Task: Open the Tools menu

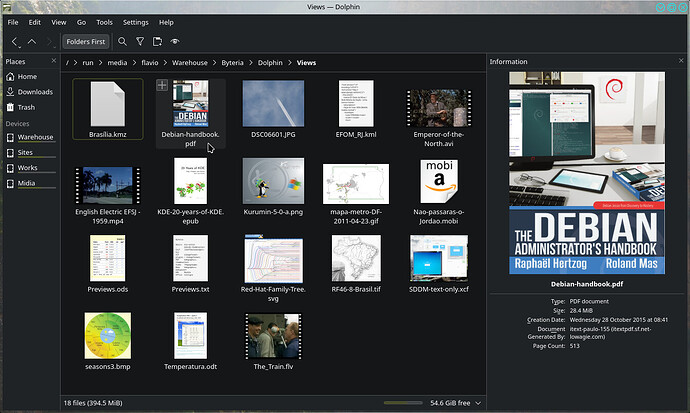Action: tap(104, 22)
